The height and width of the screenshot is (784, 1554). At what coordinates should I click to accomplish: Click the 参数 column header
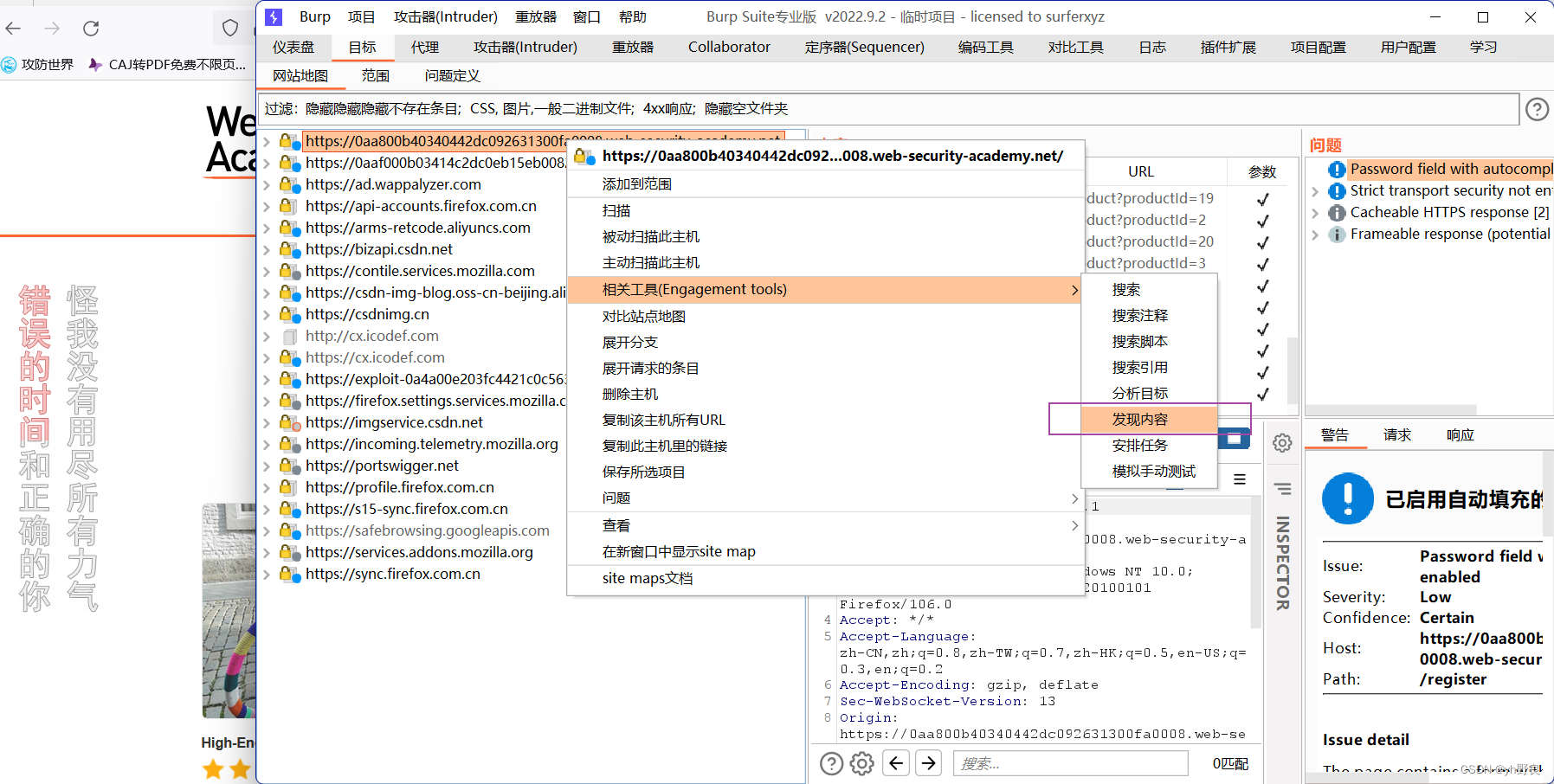click(x=1262, y=171)
